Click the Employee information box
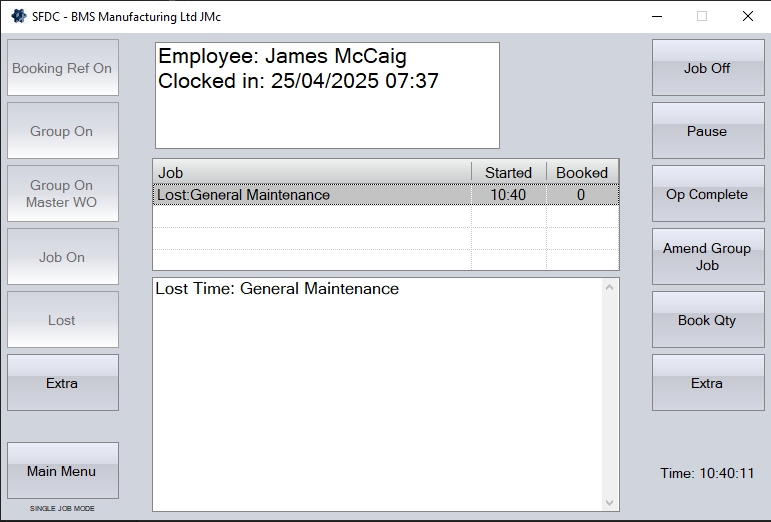The height and width of the screenshot is (522, 771). pyautogui.click(x=327, y=95)
